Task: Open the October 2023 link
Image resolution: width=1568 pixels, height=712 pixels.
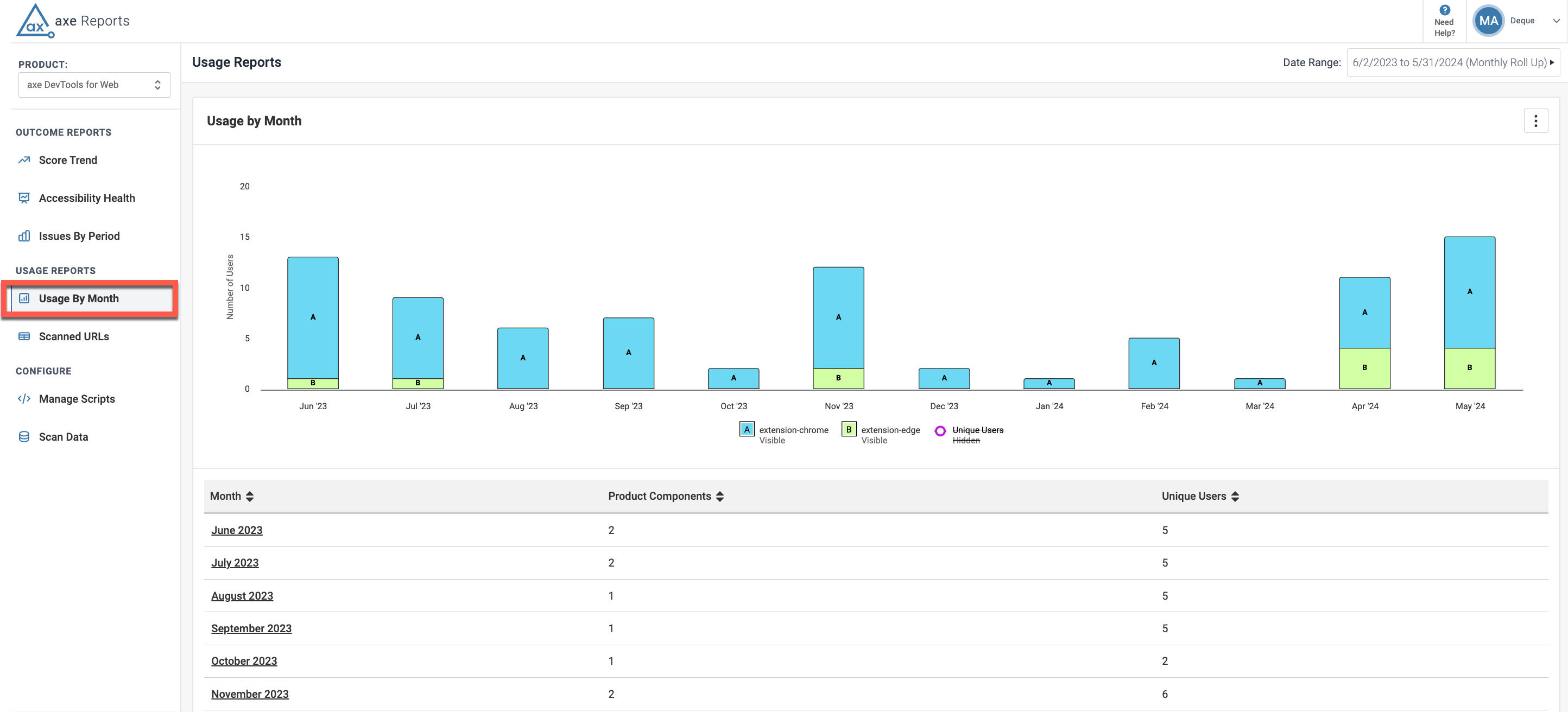Action: coord(243,661)
